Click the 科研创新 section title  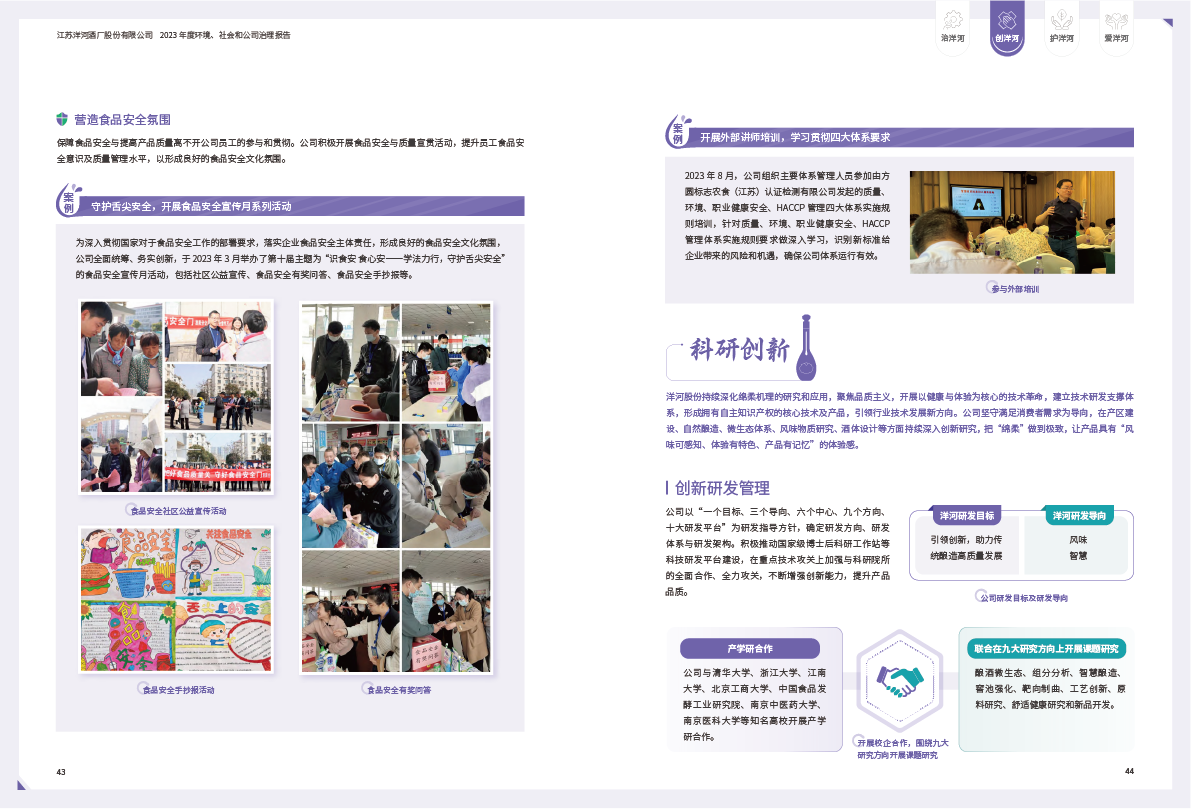tap(738, 351)
